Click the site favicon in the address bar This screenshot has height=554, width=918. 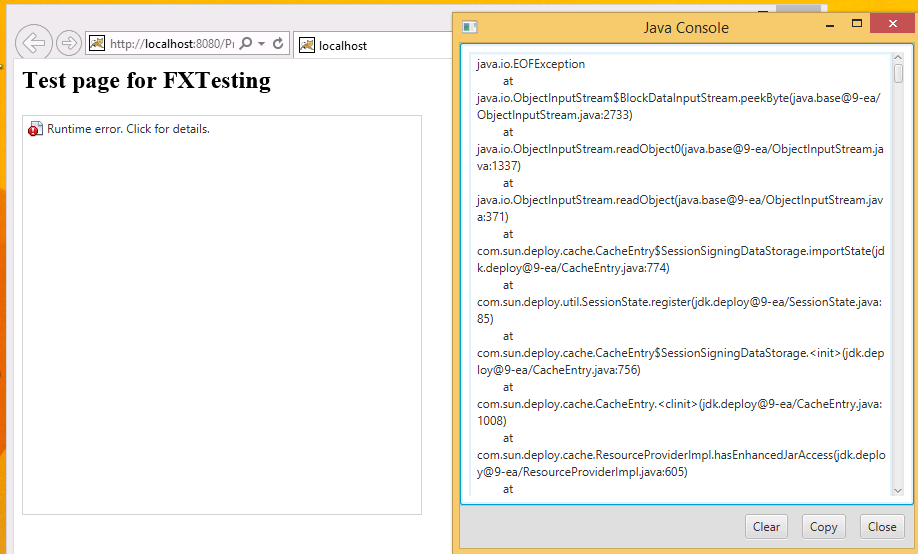tap(97, 43)
